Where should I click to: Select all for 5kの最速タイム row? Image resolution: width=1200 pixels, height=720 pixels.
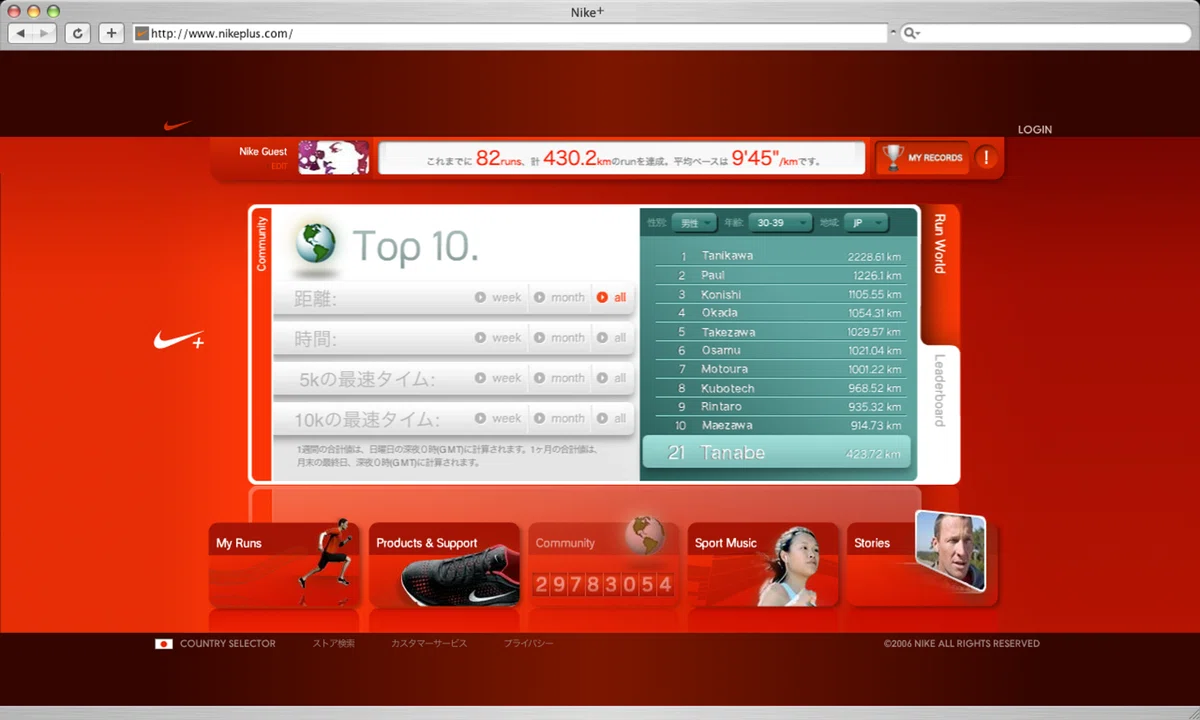[x=612, y=378]
